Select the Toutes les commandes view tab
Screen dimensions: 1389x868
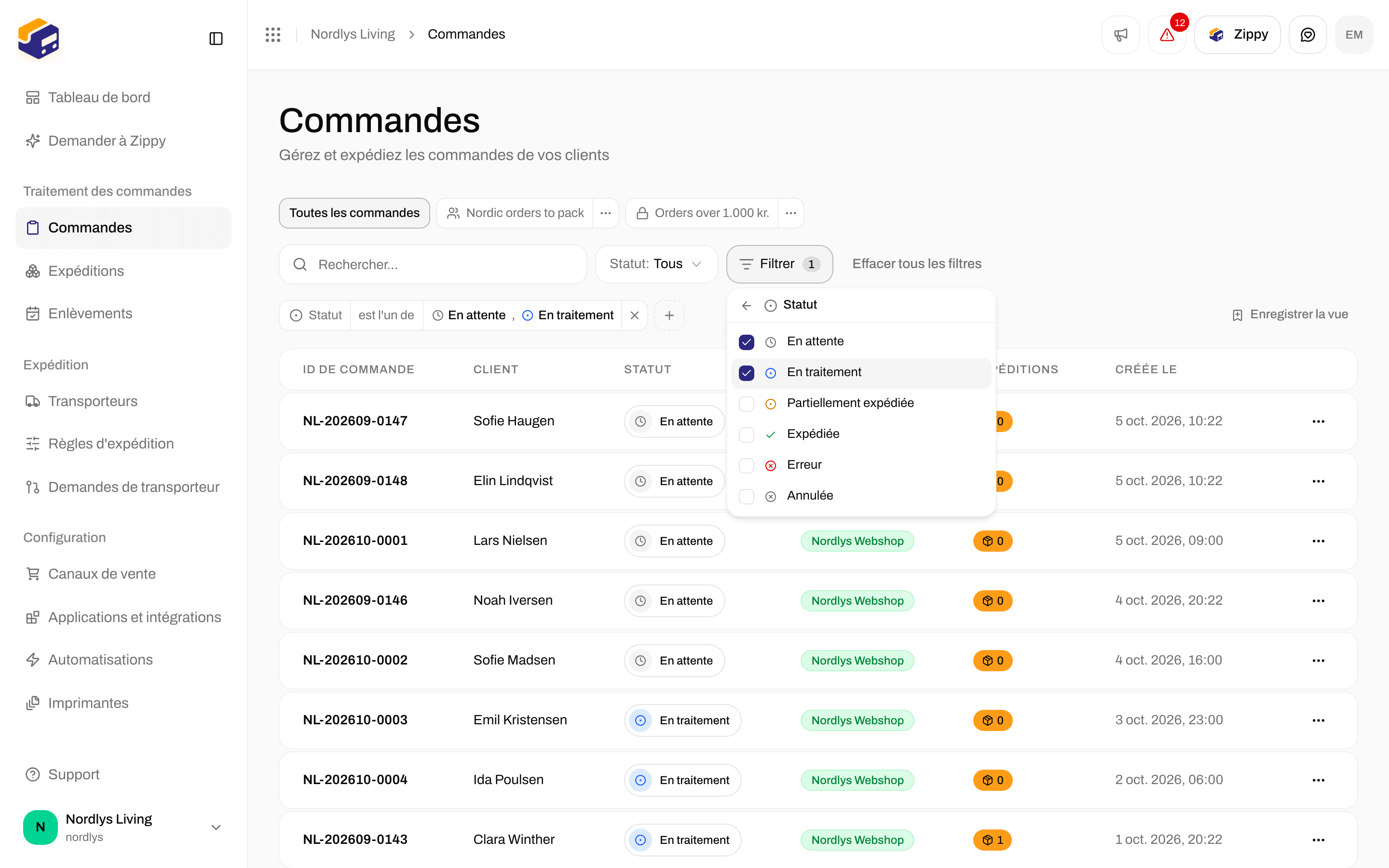(354, 213)
